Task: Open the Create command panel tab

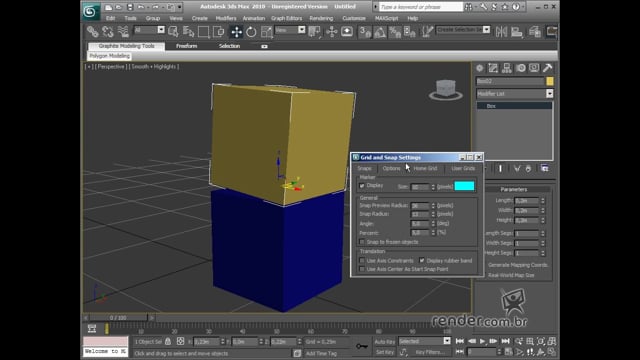Action: click(x=480, y=68)
